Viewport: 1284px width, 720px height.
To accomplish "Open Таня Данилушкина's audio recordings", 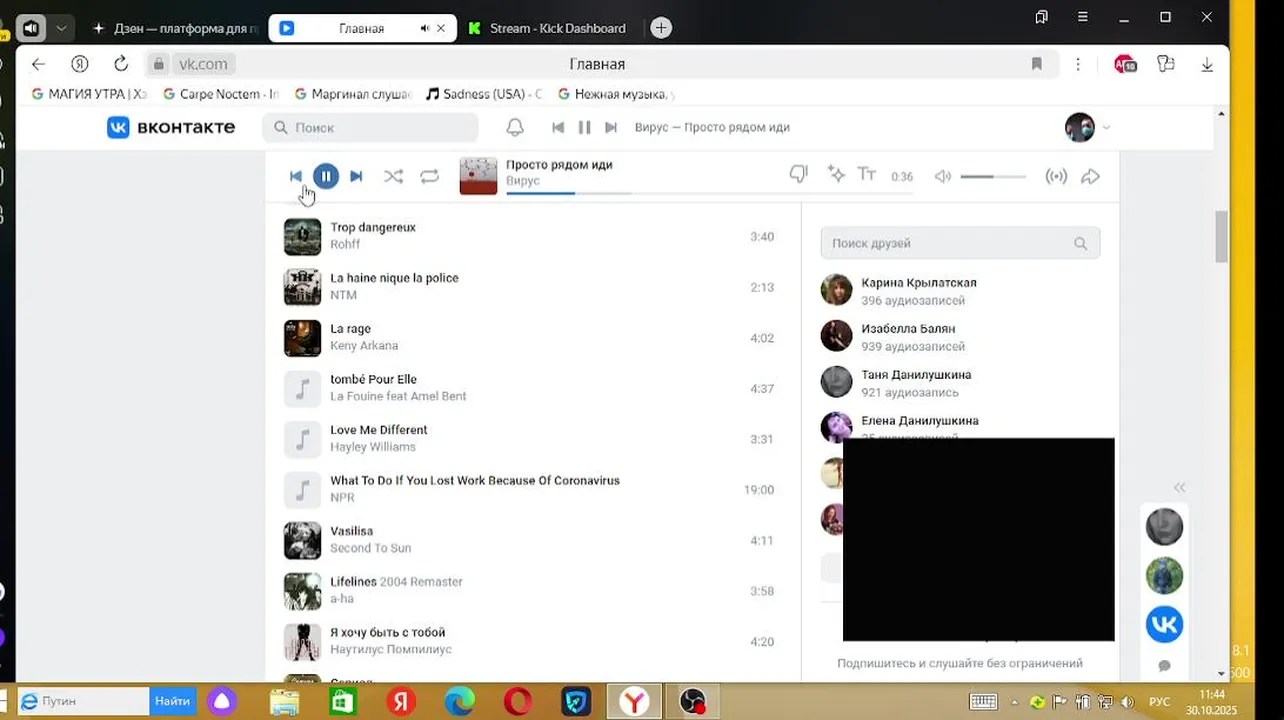I will tap(960, 382).
